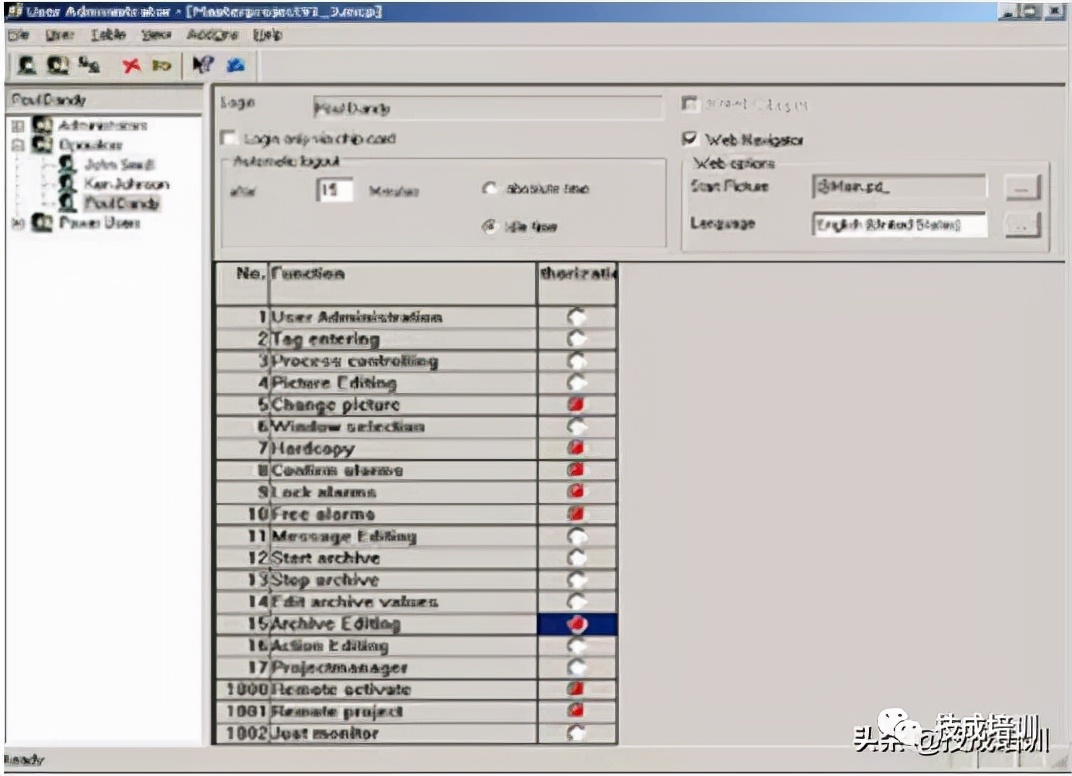The height and width of the screenshot is (776, 1072).
Task: Toggle authorization for Message Editing
Action: [577, 536]
